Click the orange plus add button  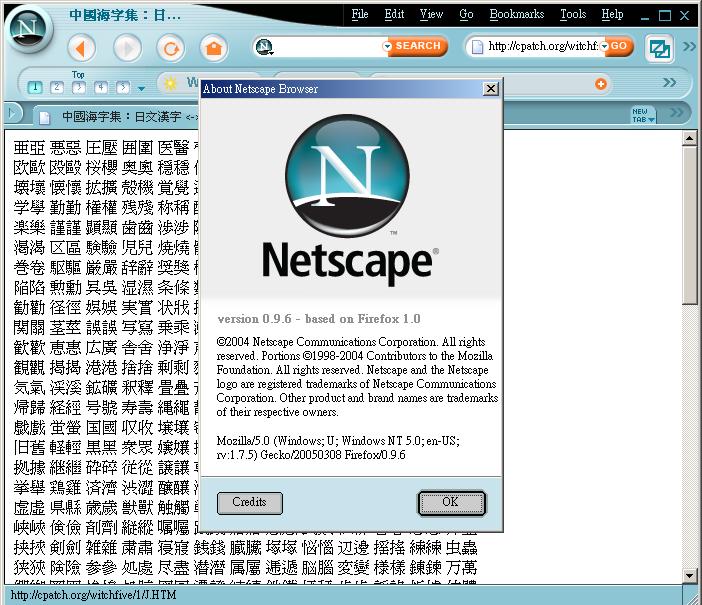click(601, 84)
